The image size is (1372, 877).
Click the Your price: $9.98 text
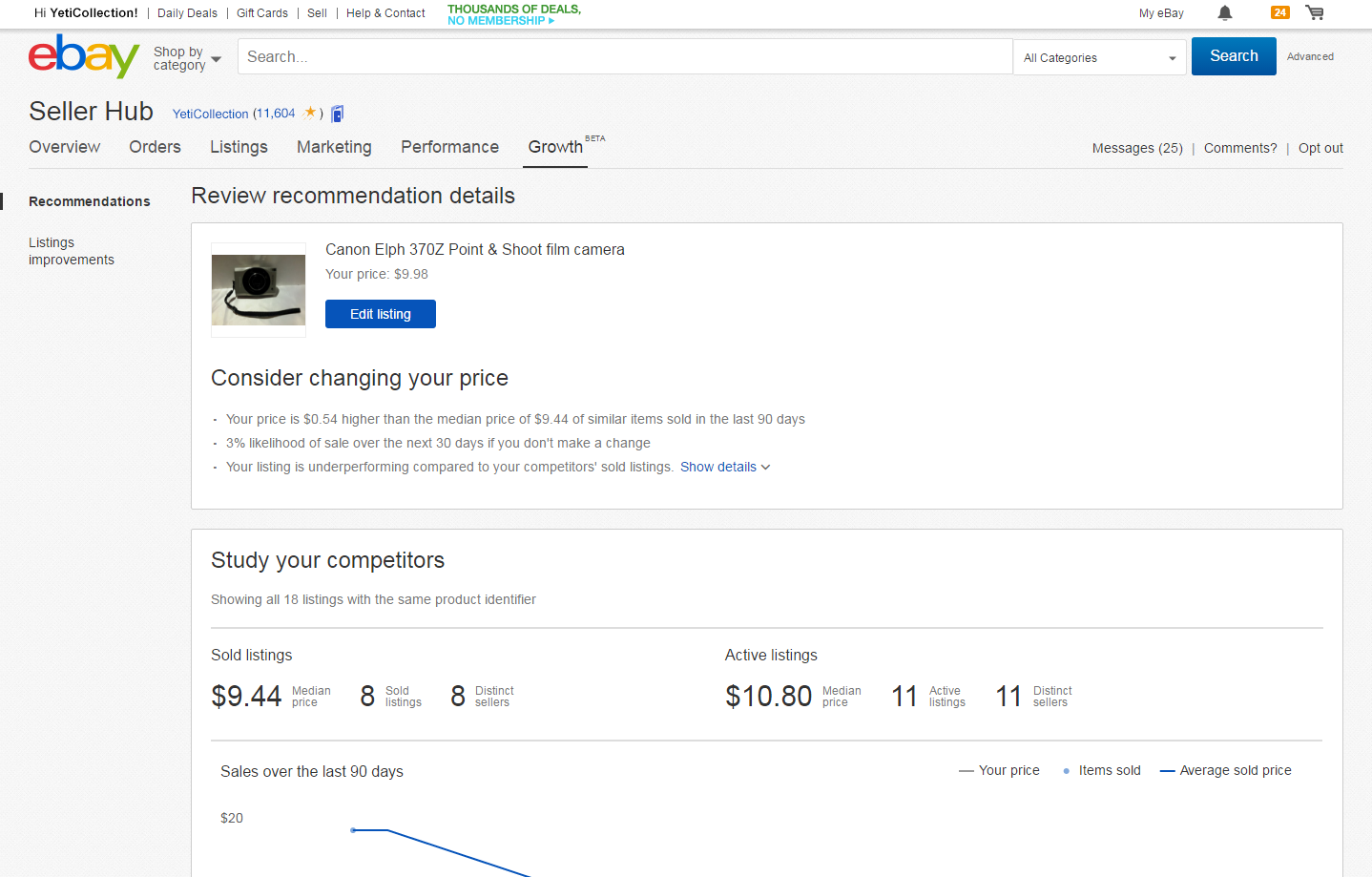pos(377,274)
